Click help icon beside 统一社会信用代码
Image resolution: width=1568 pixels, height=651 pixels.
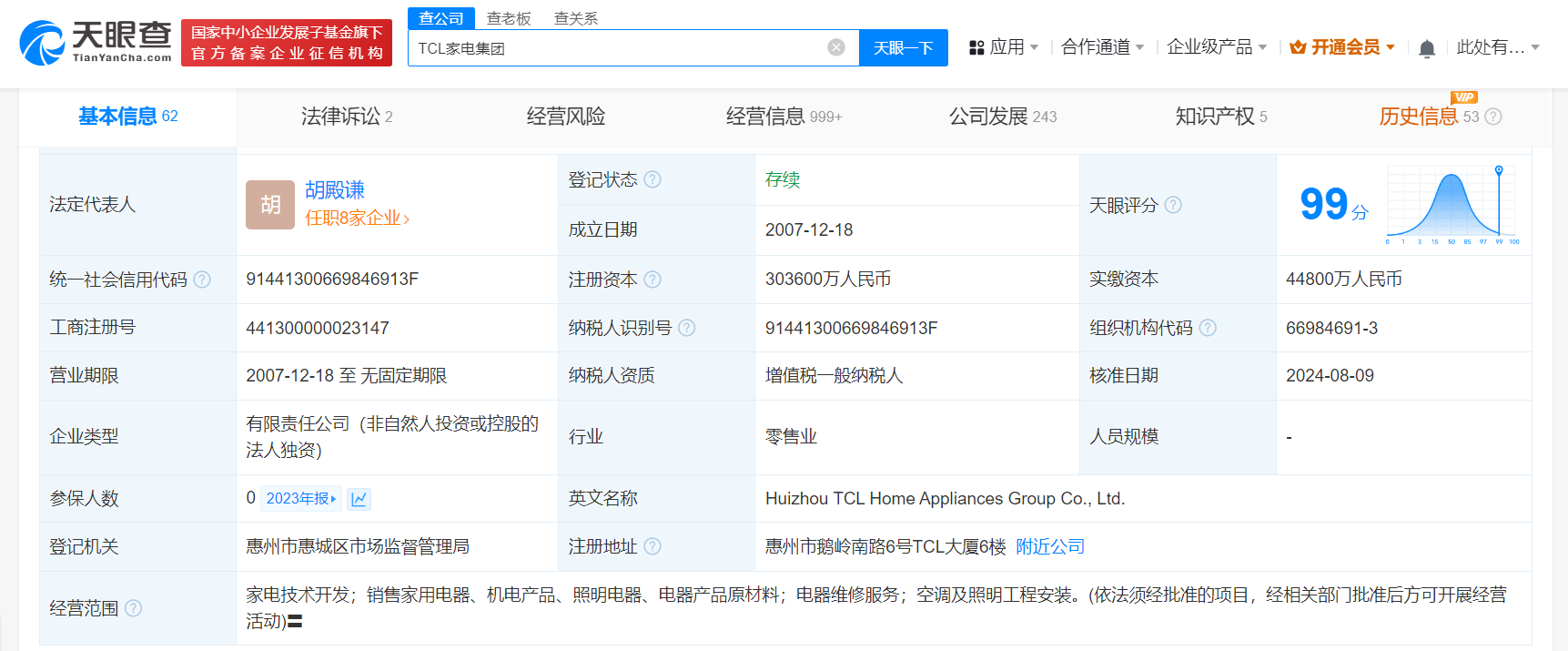[x=202, y=280]
